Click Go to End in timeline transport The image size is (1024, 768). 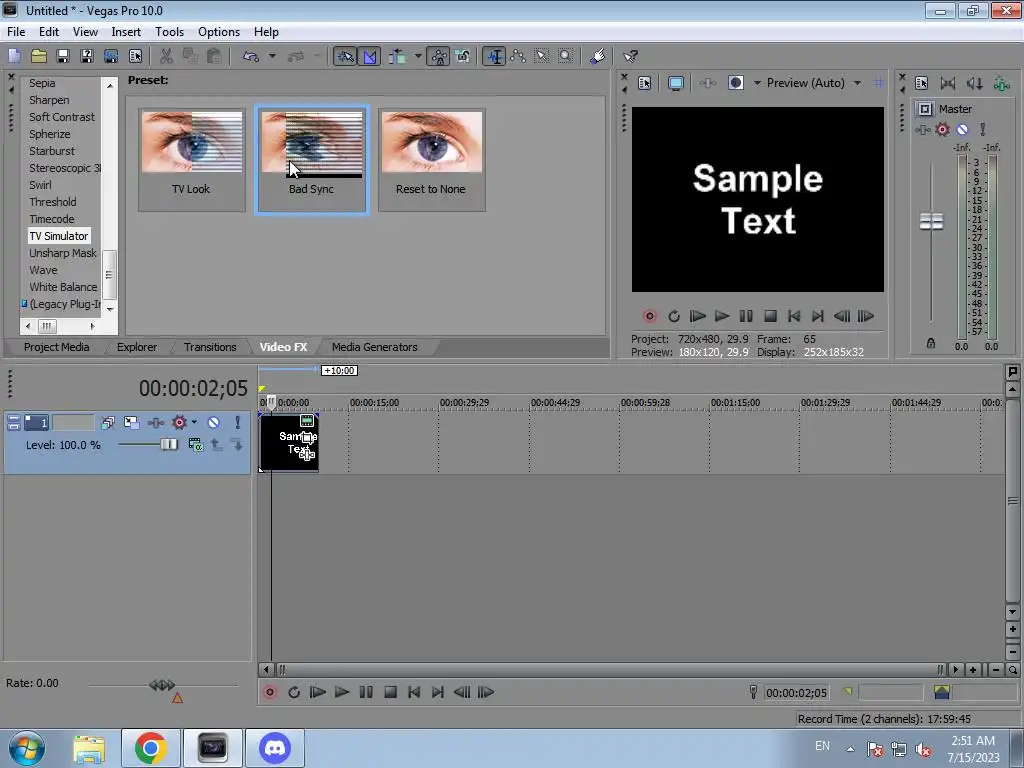pyautogui.click(x=438, y=692)
